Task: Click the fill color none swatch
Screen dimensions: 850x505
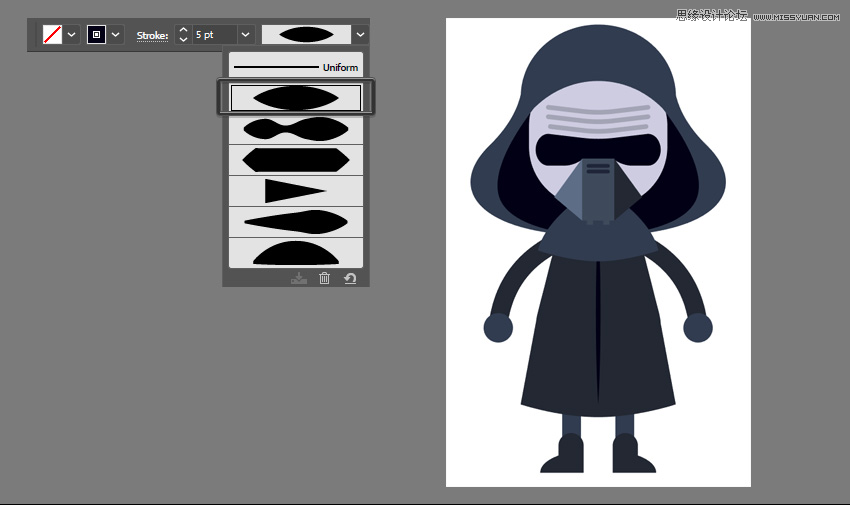Action: tap(52, 35)
